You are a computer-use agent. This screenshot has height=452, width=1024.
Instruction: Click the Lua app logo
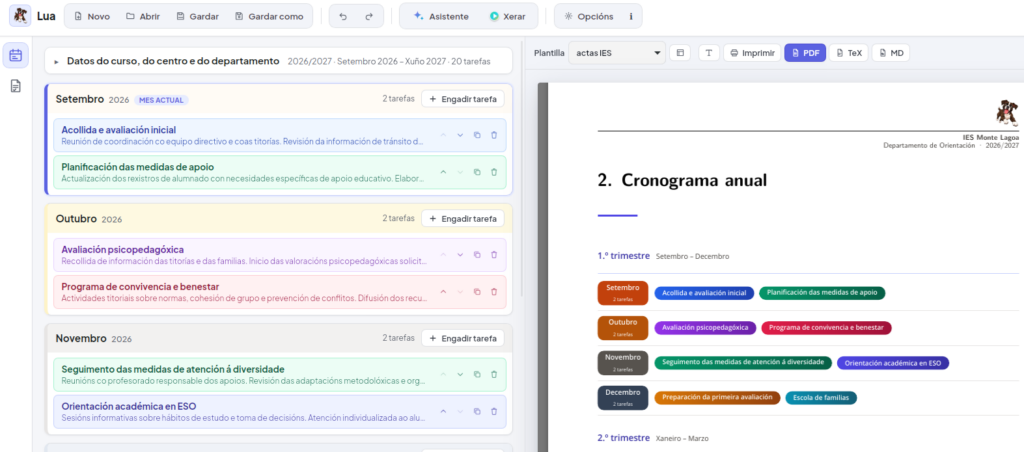[20, 16]
